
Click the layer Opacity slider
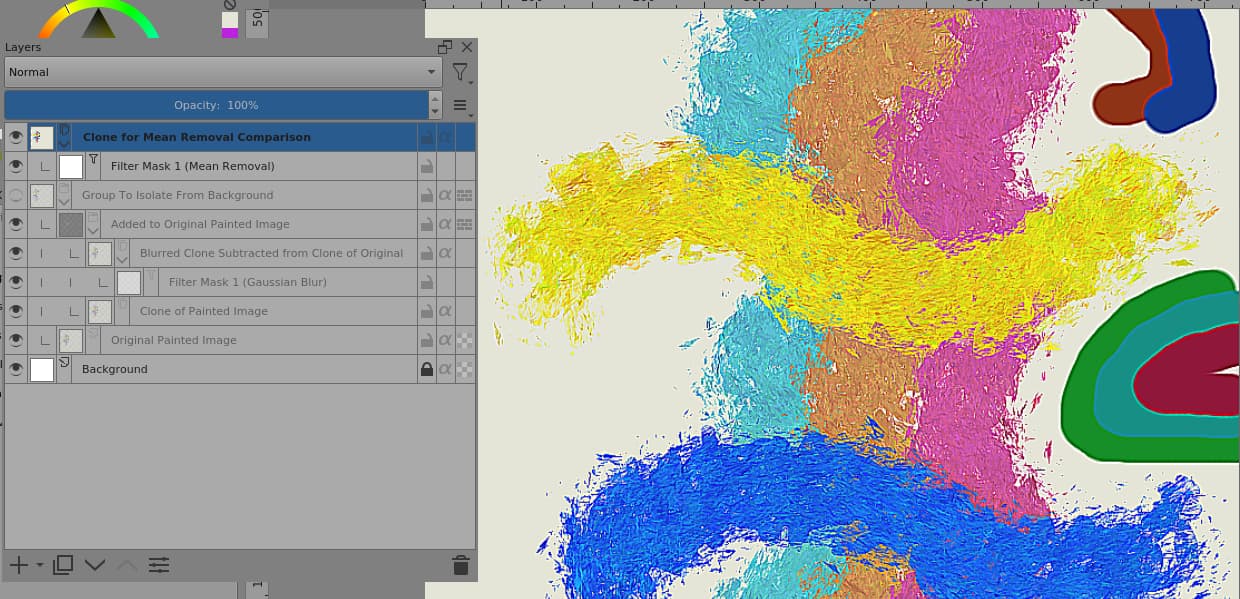click(x=216, y=105)
